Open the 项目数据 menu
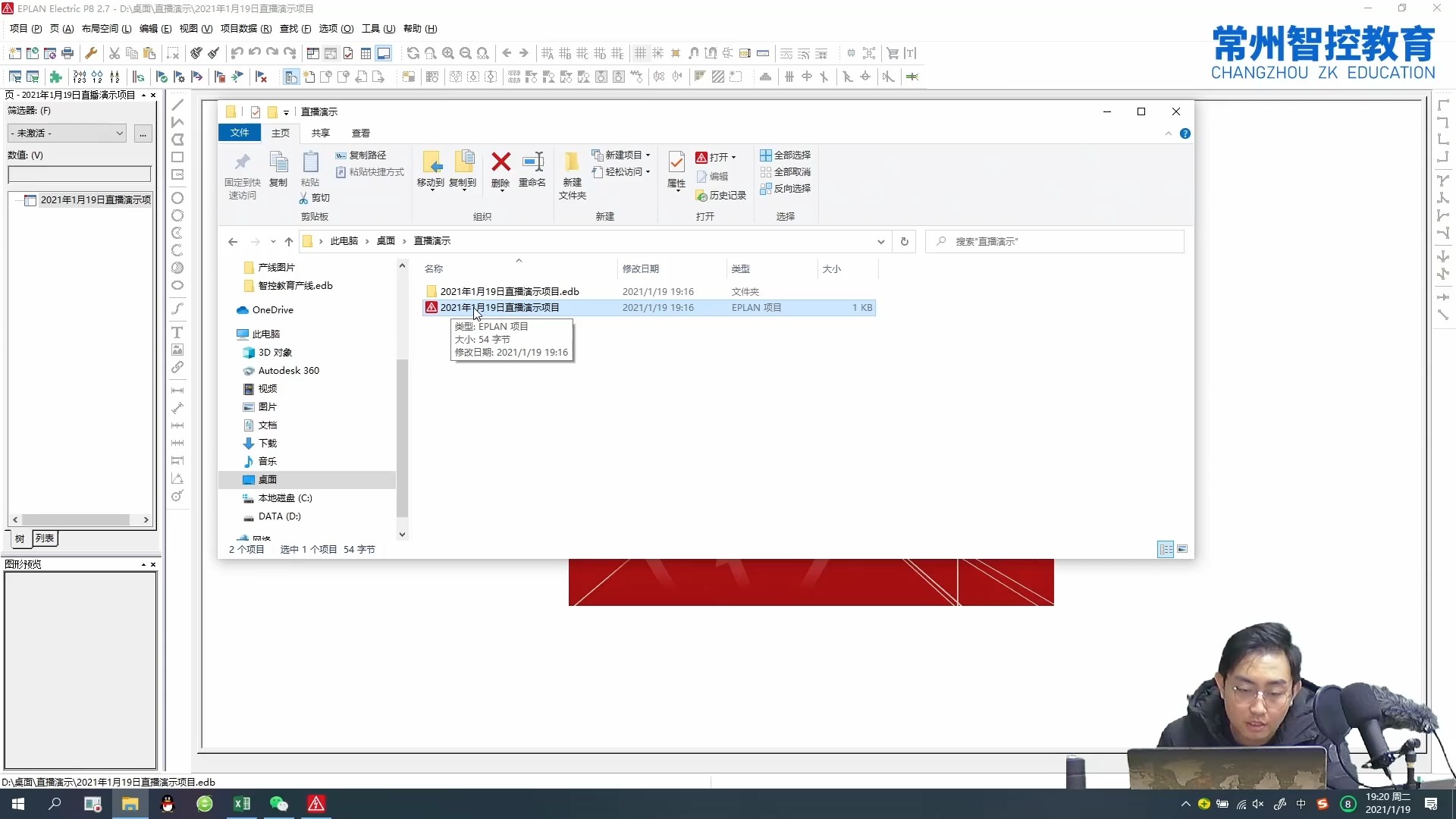The image size is (1456, 819). 245,29
